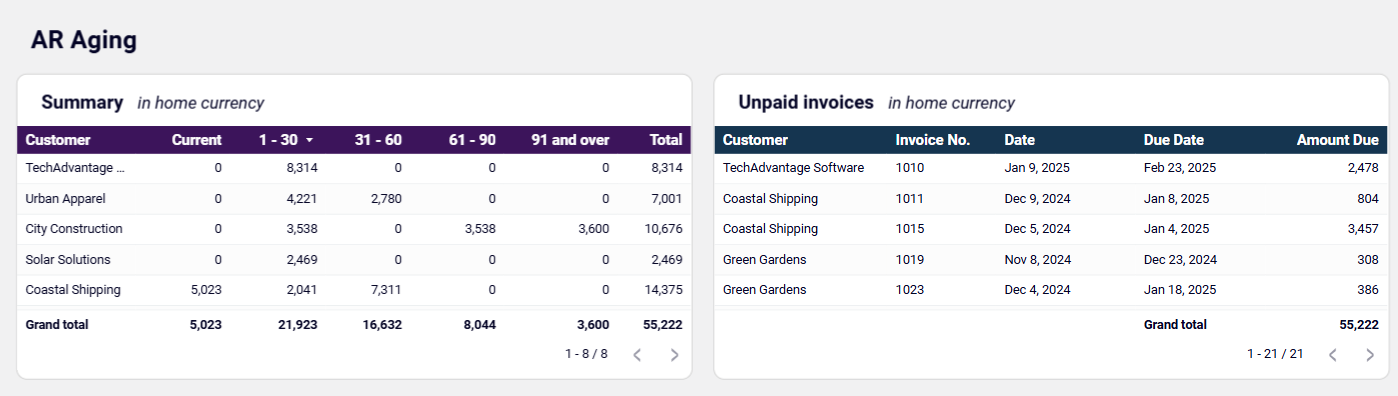Click Grand total label in Unpaid invoices
This screenshot has width=1398, height=396.
[x=1175, y=325]
